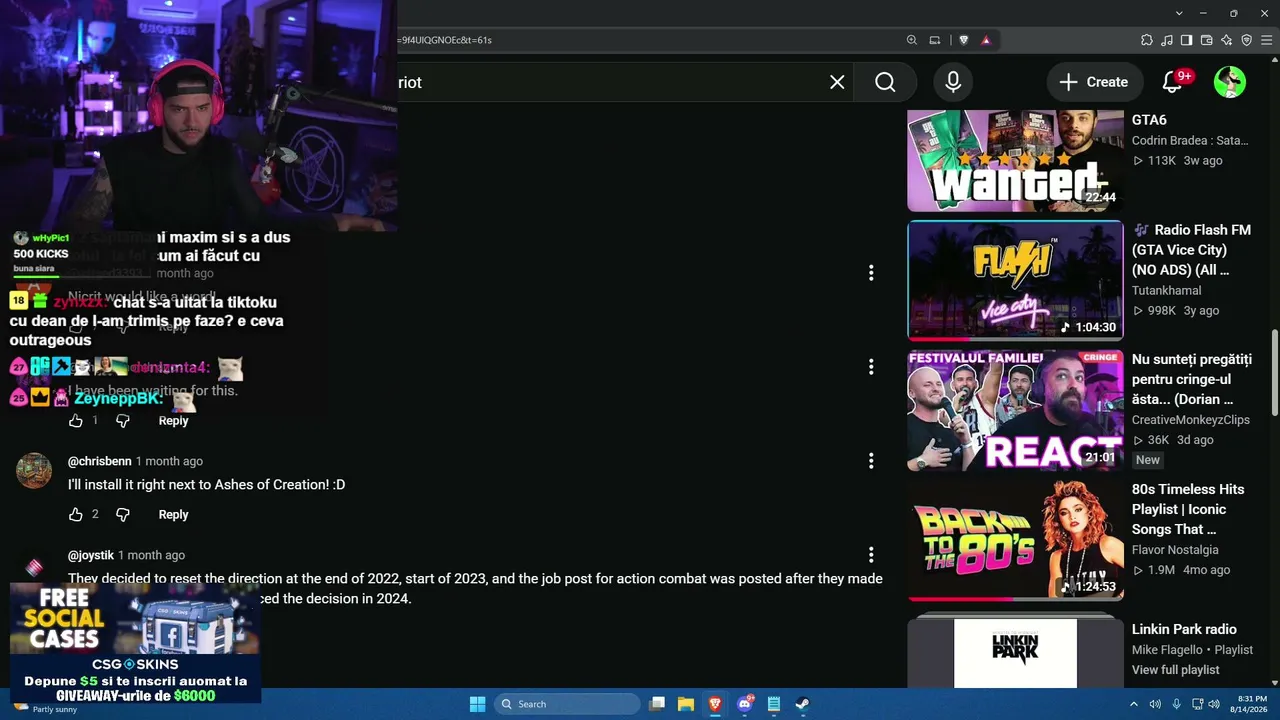Open the @joystik commenter profile name

(91, 555)
